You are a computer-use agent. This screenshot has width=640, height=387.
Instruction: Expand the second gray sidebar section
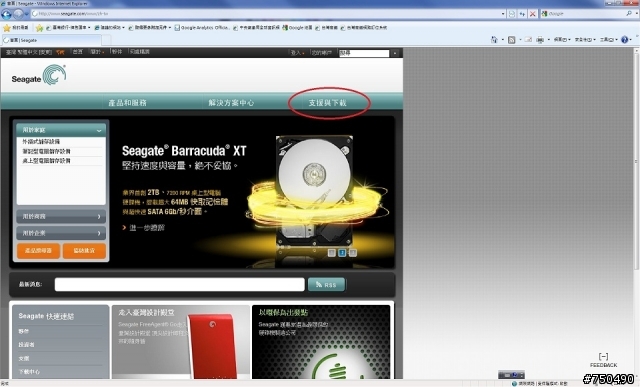pos(61,216)
